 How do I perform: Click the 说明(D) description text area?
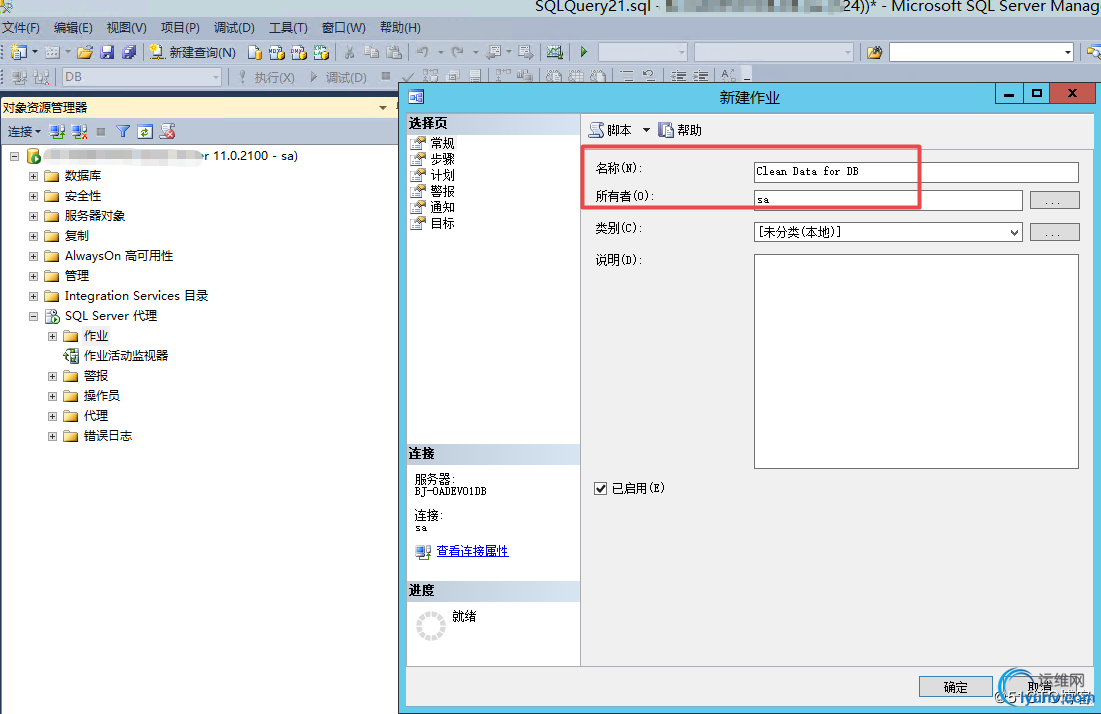point(916,361)
